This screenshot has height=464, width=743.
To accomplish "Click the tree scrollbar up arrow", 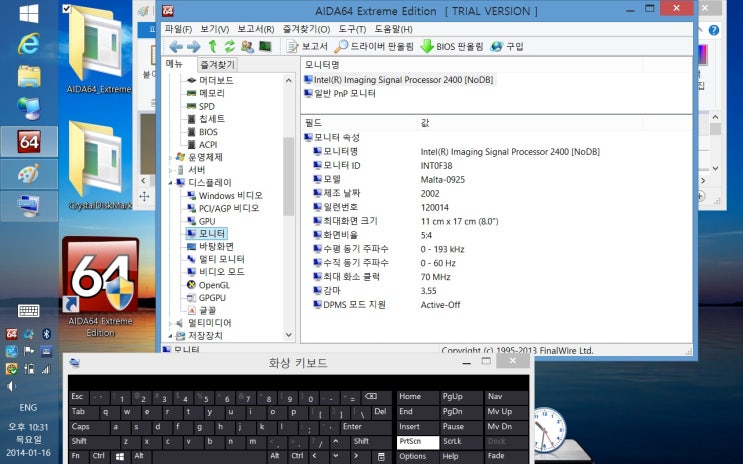I will [x=289, y=81].
